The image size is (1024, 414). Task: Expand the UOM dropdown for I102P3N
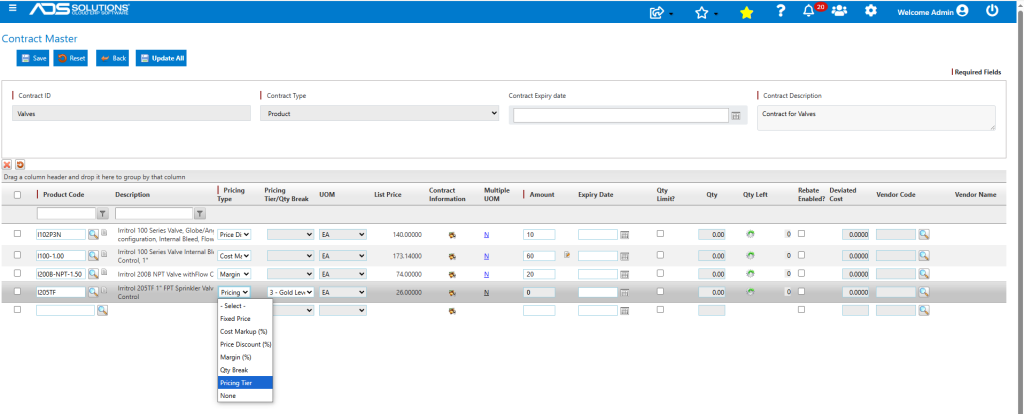pos(343,234)
